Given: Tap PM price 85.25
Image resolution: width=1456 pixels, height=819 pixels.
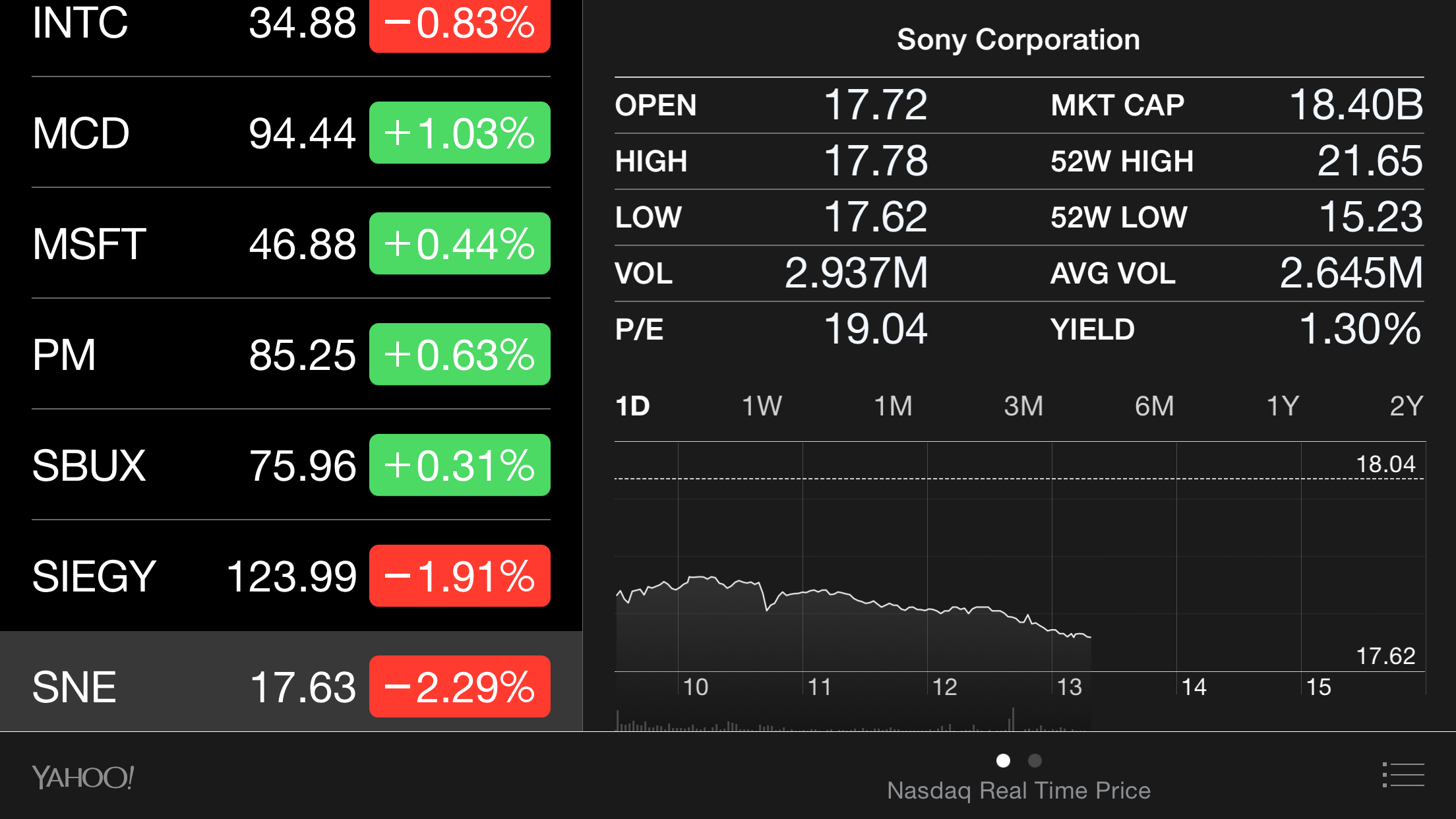Looking at the screenshot, I should click(x=302, y=355).
